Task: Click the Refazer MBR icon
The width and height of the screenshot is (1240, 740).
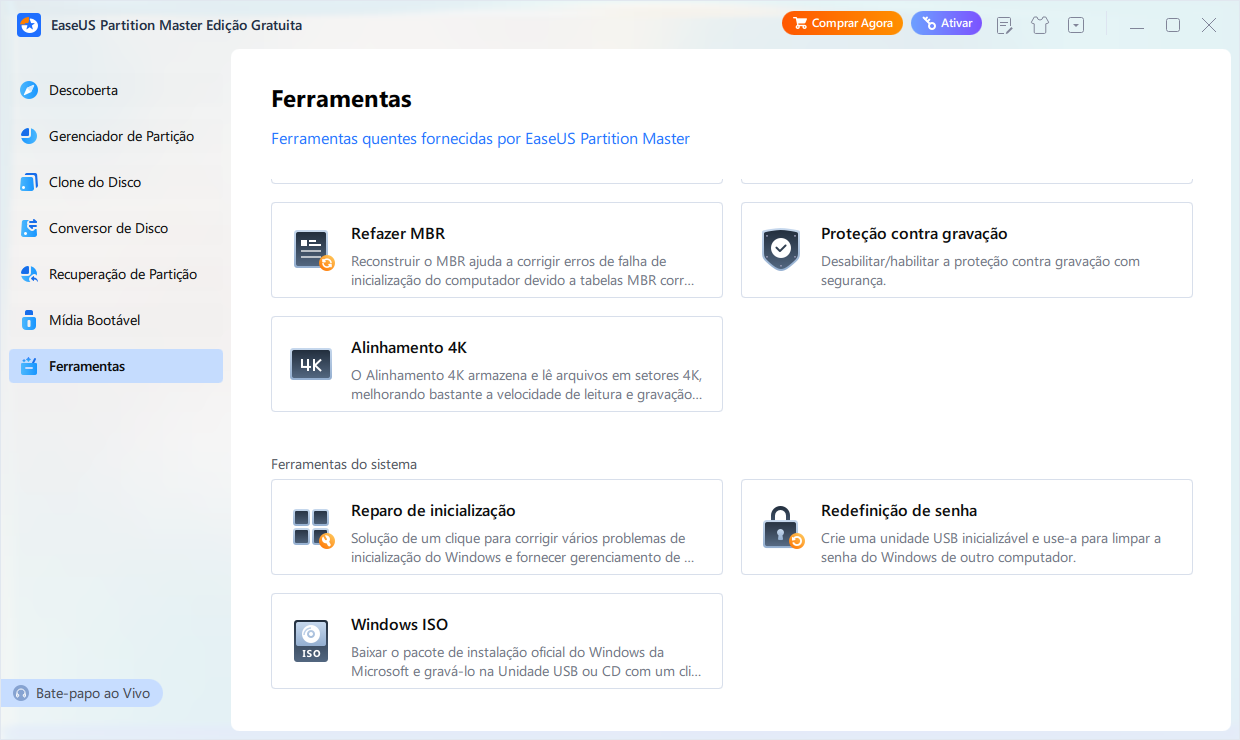Action: [313, 250]
